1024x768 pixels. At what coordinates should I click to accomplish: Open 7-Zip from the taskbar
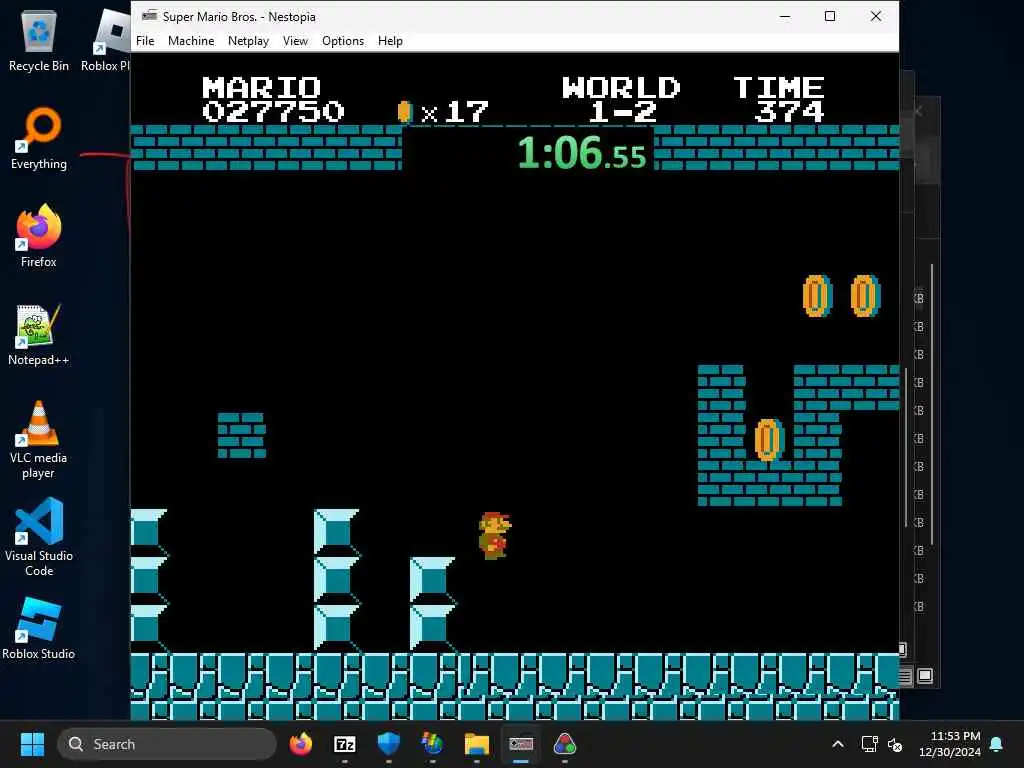345,744
